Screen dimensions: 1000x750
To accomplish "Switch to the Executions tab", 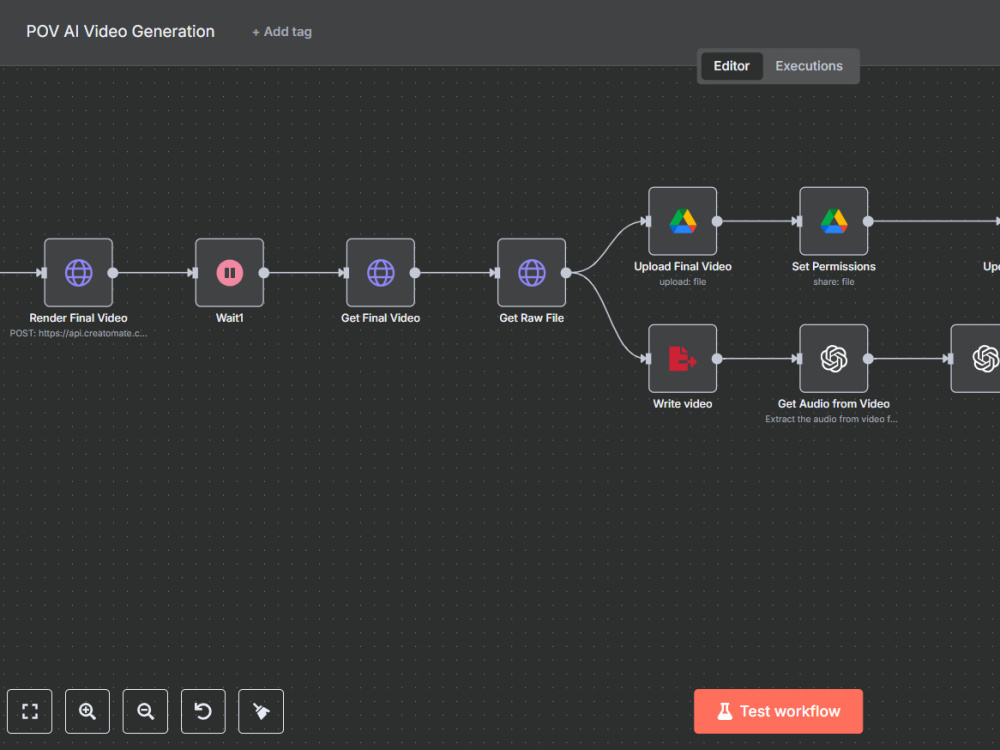I will tap(809, 66).
